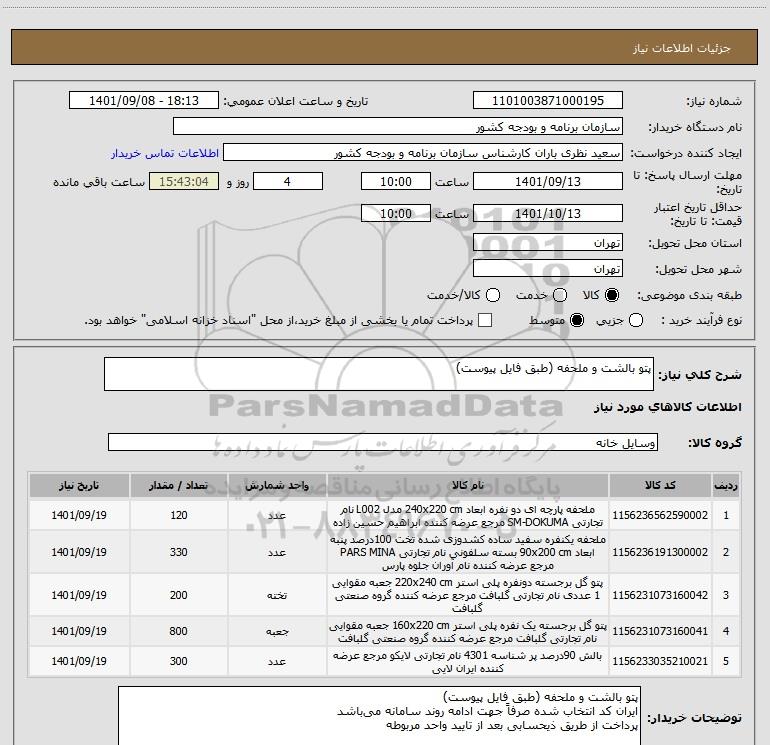
Task: Click the need date 1401/09/19 in row 5
Action: click(79, 662)
